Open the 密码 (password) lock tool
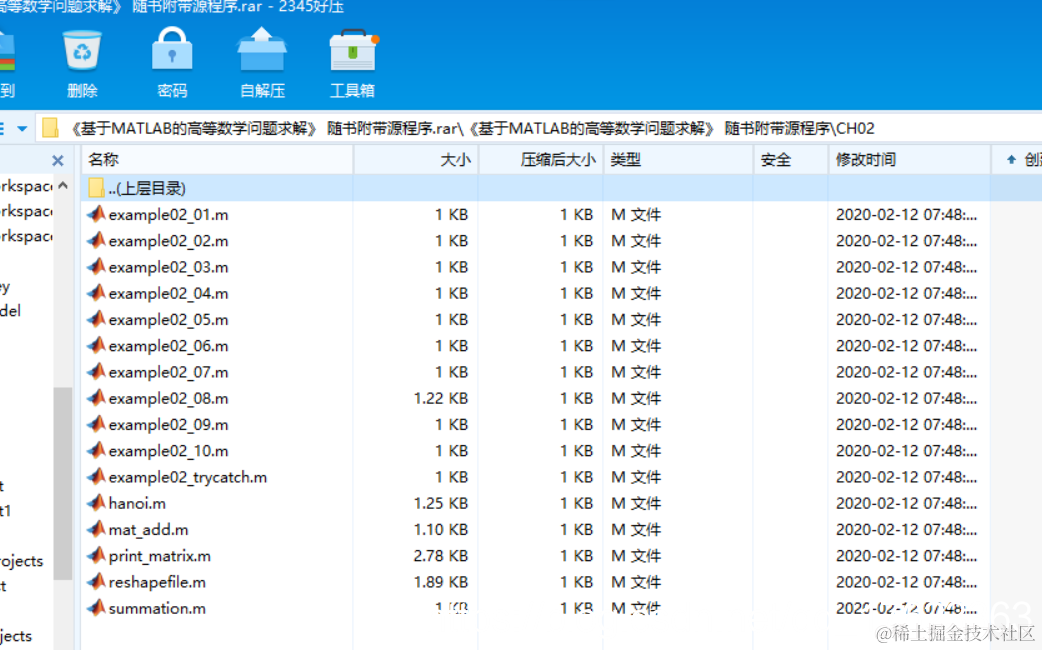1042x650 pixels. click(x=171, y=50)
